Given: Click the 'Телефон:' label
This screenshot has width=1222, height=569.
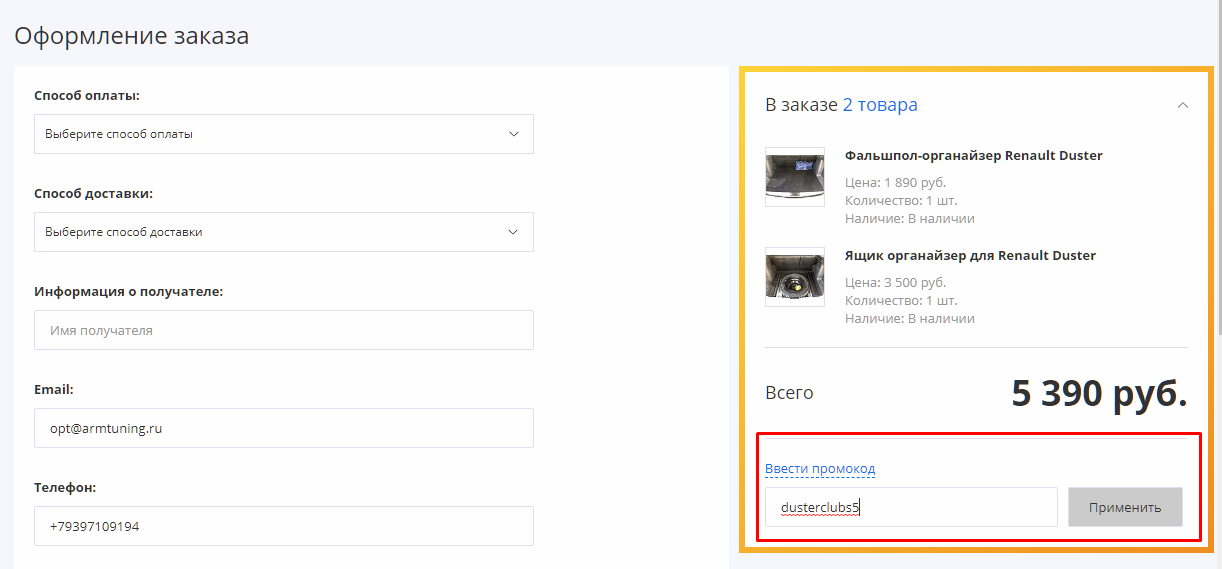Looking at the screenshot, I should coord(64,488).
